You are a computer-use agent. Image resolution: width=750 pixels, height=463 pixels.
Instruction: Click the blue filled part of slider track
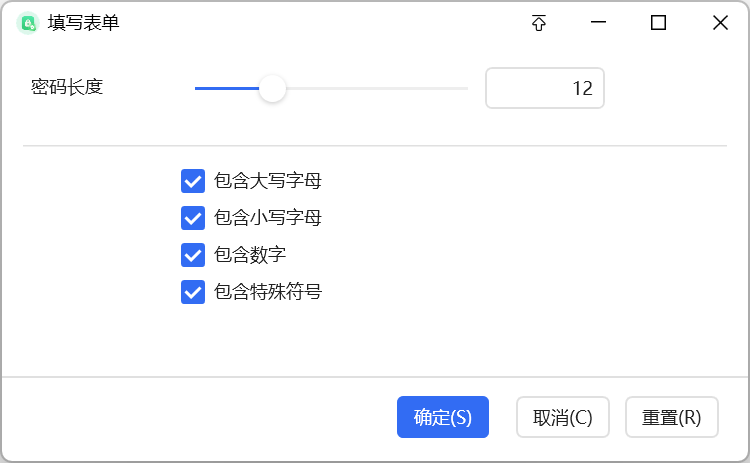(x=227, y=88)
